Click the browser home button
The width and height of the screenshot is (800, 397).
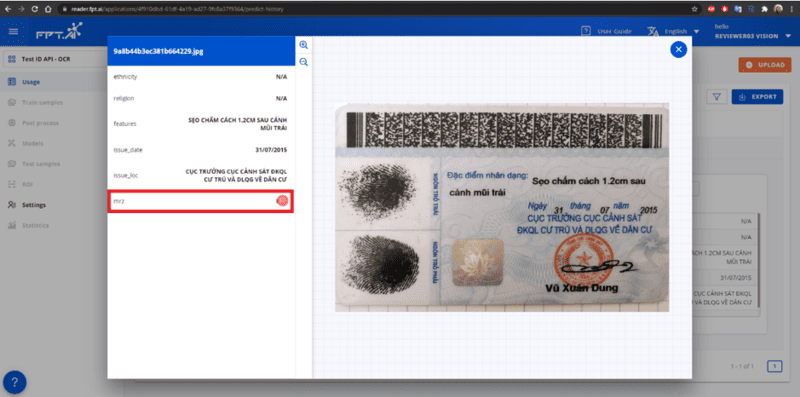pos(47,9)
